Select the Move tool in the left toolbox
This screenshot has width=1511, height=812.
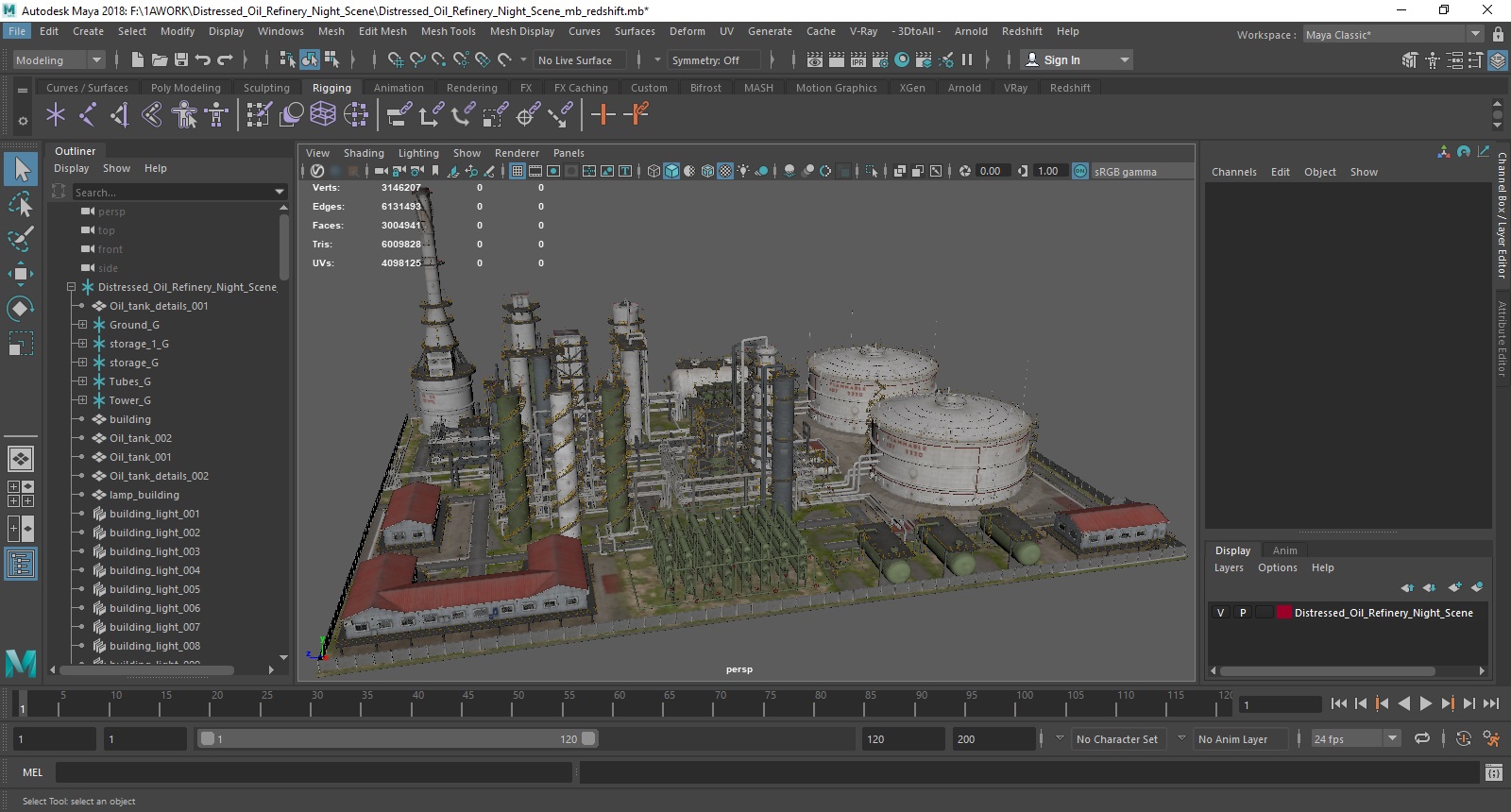[x=20, y=274]
